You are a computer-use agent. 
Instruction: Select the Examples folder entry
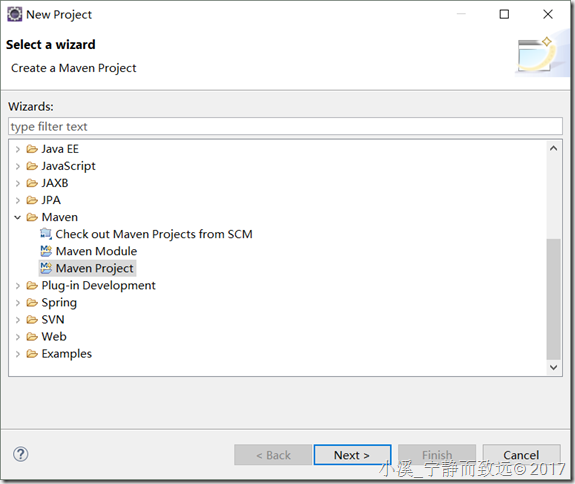tap(66, 353)
